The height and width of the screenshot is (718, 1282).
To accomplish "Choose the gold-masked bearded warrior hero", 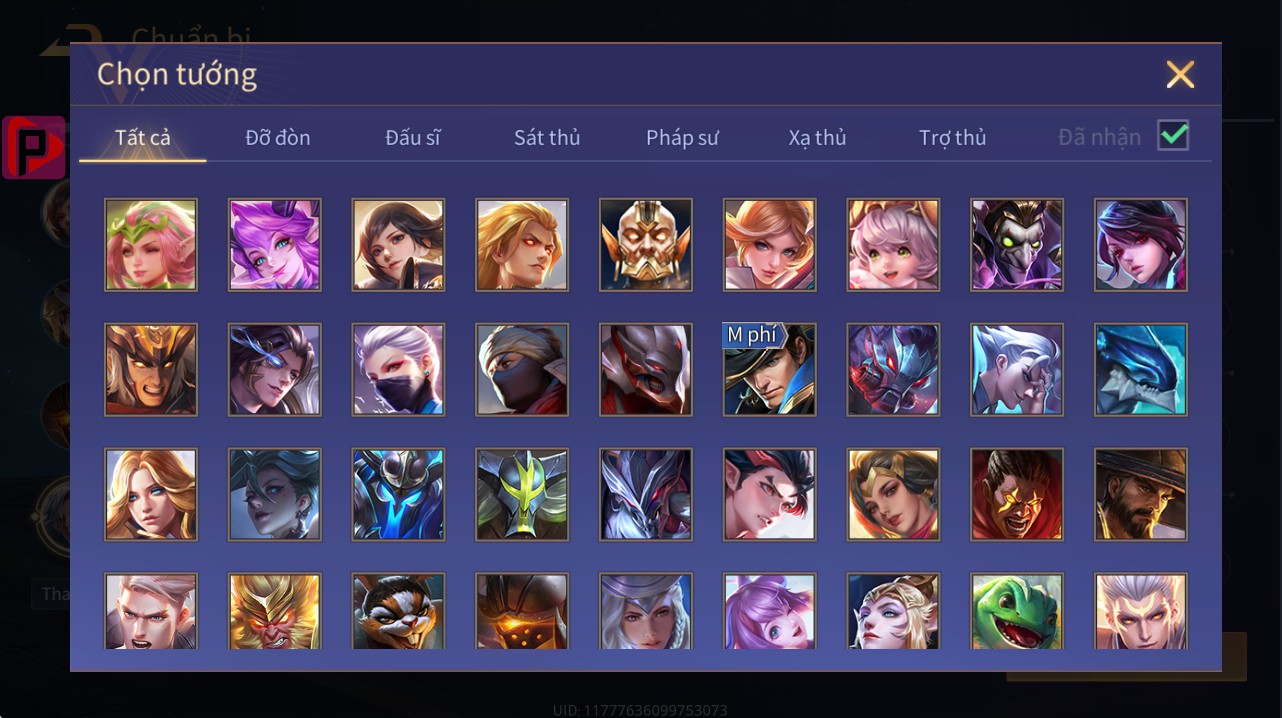I will pyautogui.click(x=645, y=244).
